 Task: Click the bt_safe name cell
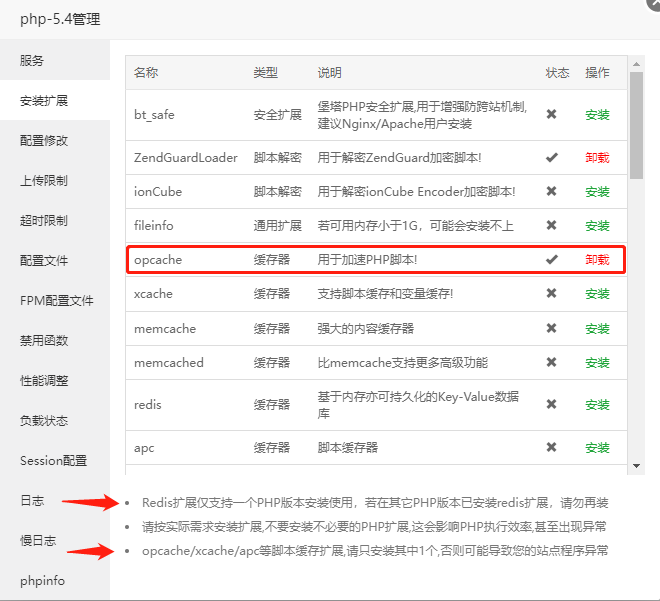click(154, 114)
